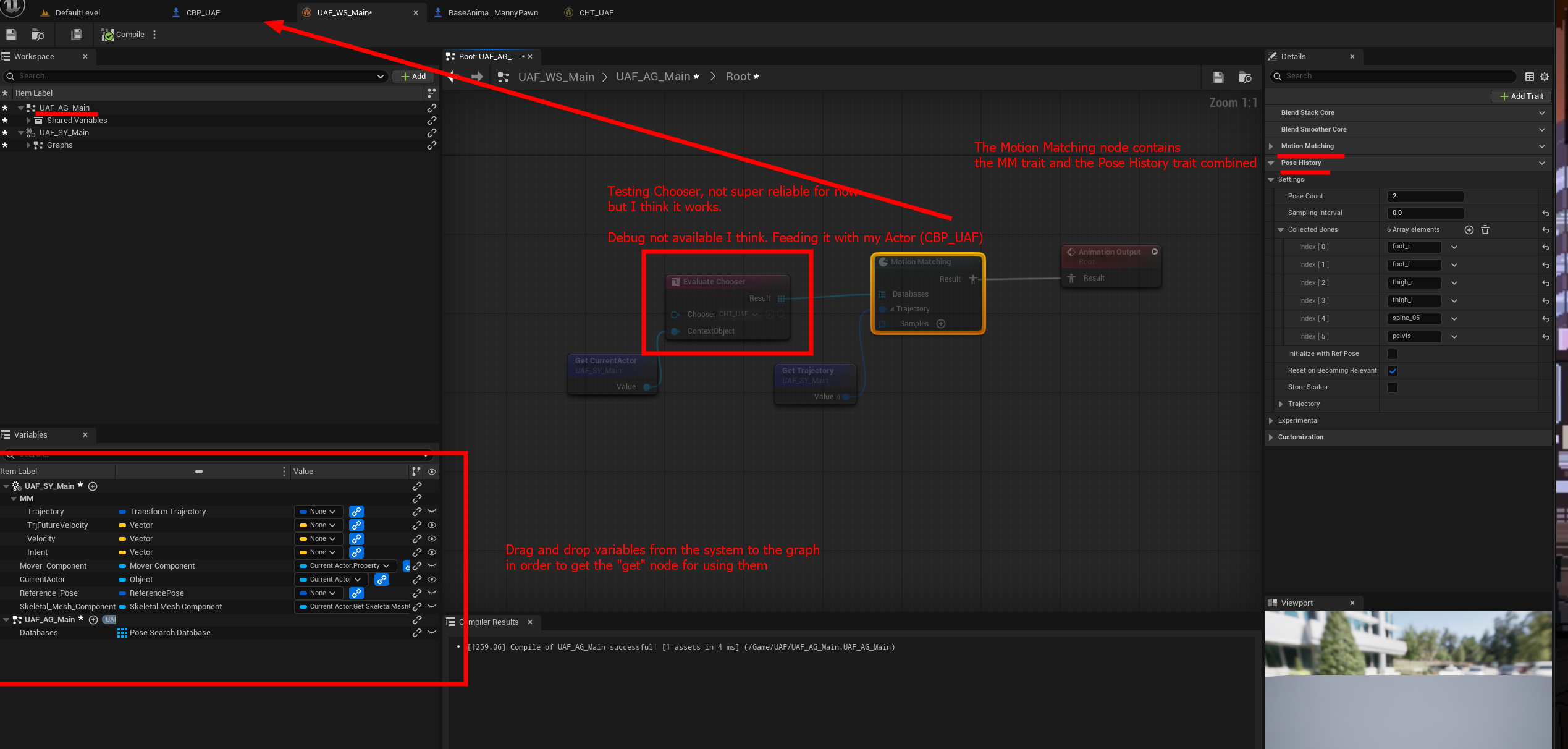Select the Workspace panel tab
Viewport: 1568px width, 749px height.
point(34,56)
